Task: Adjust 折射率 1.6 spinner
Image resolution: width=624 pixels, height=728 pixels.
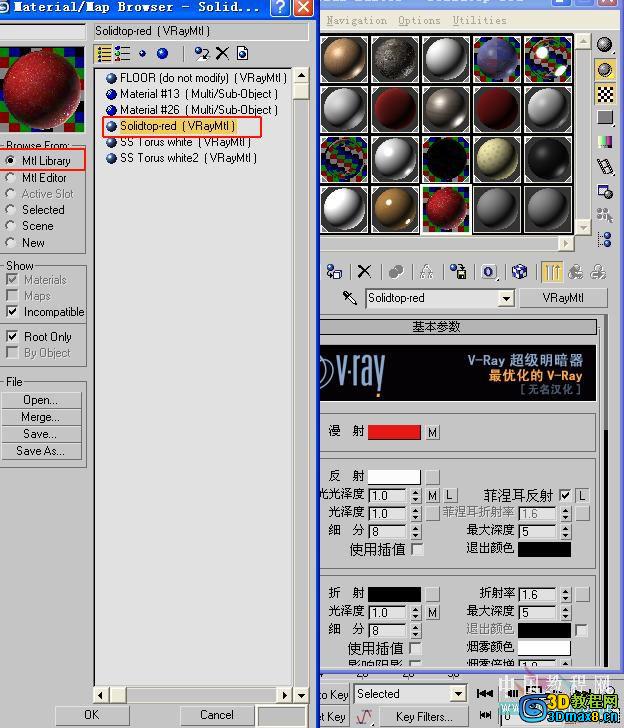Action: point(566,595)
